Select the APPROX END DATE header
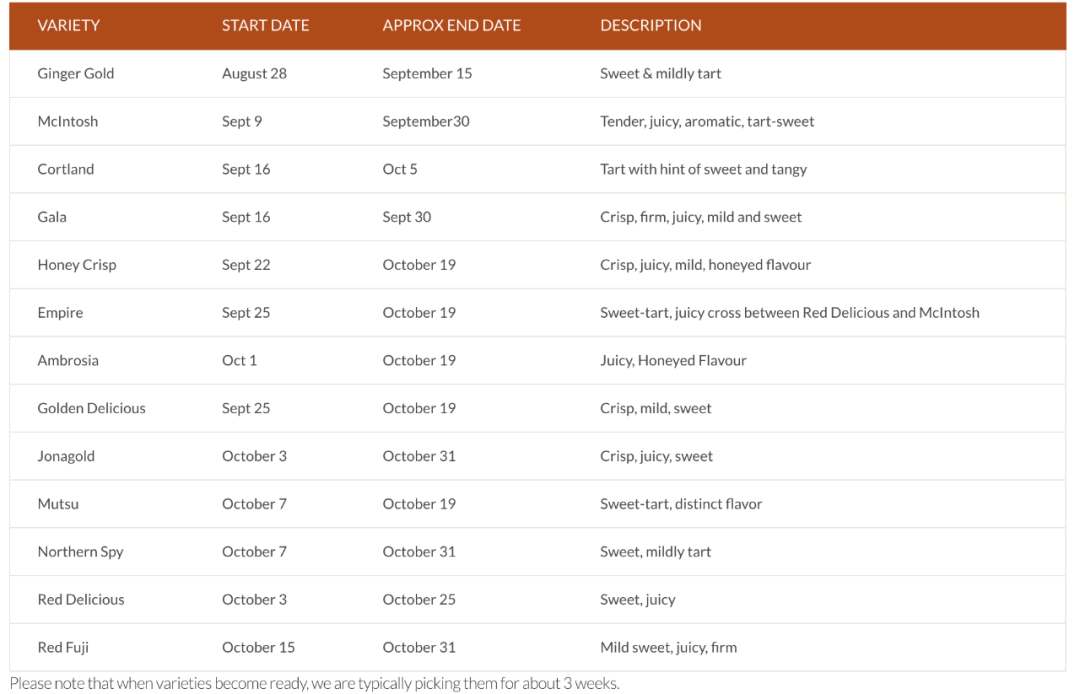 pyautogui.click(x=451, y=25)
